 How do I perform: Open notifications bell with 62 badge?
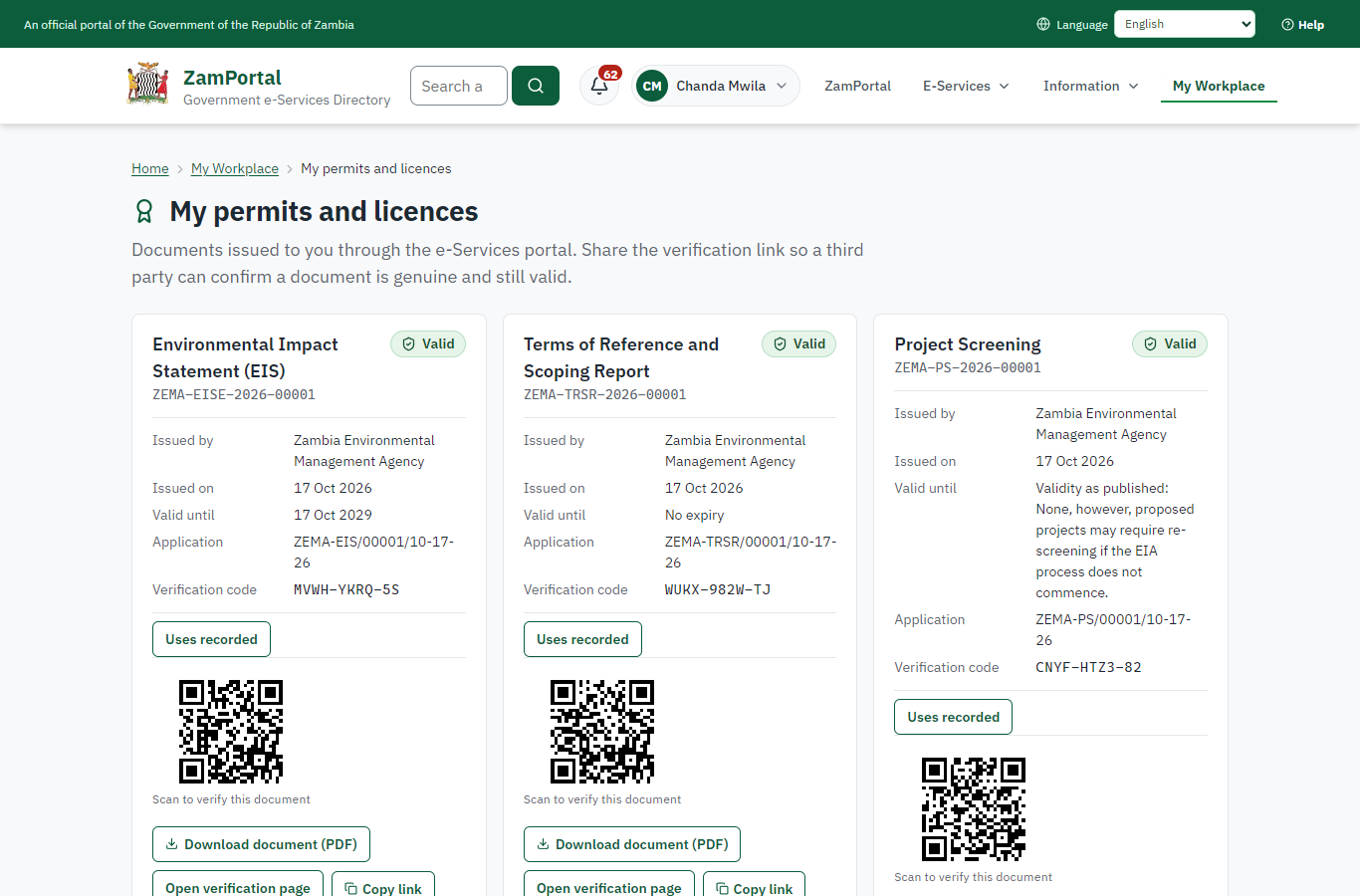pos(599,86)
